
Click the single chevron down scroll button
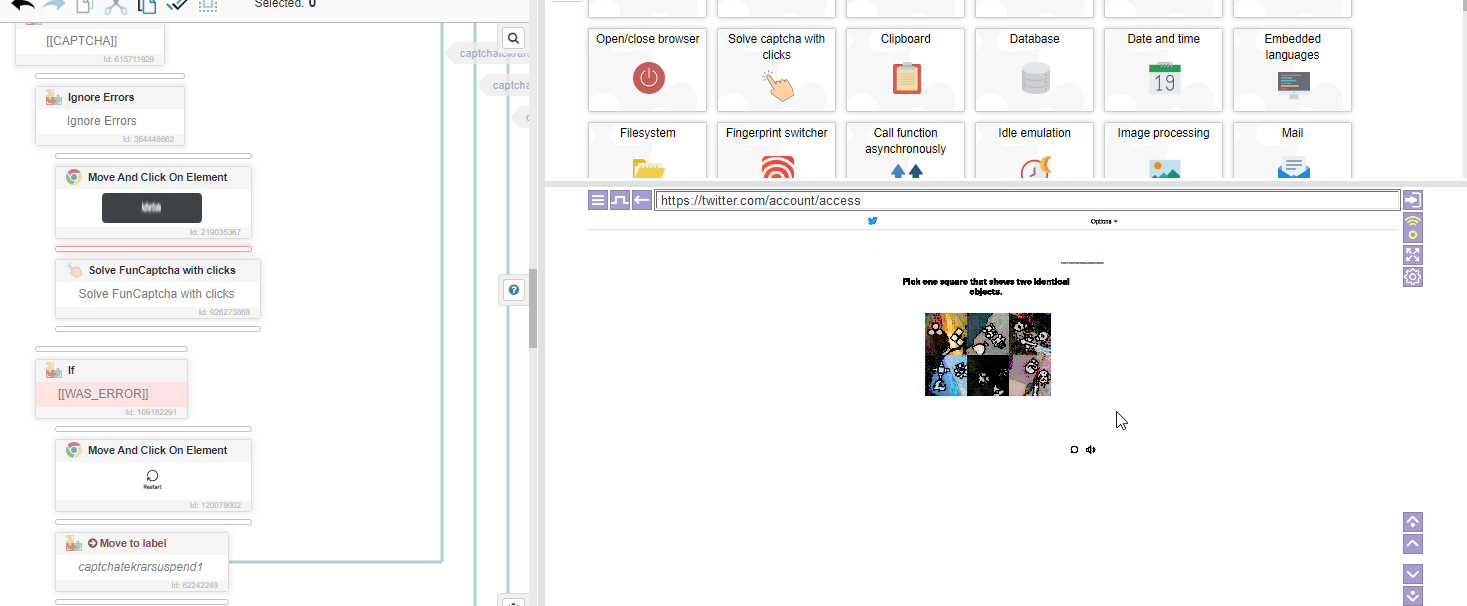pyautogui.click(x=1412, y=574)
